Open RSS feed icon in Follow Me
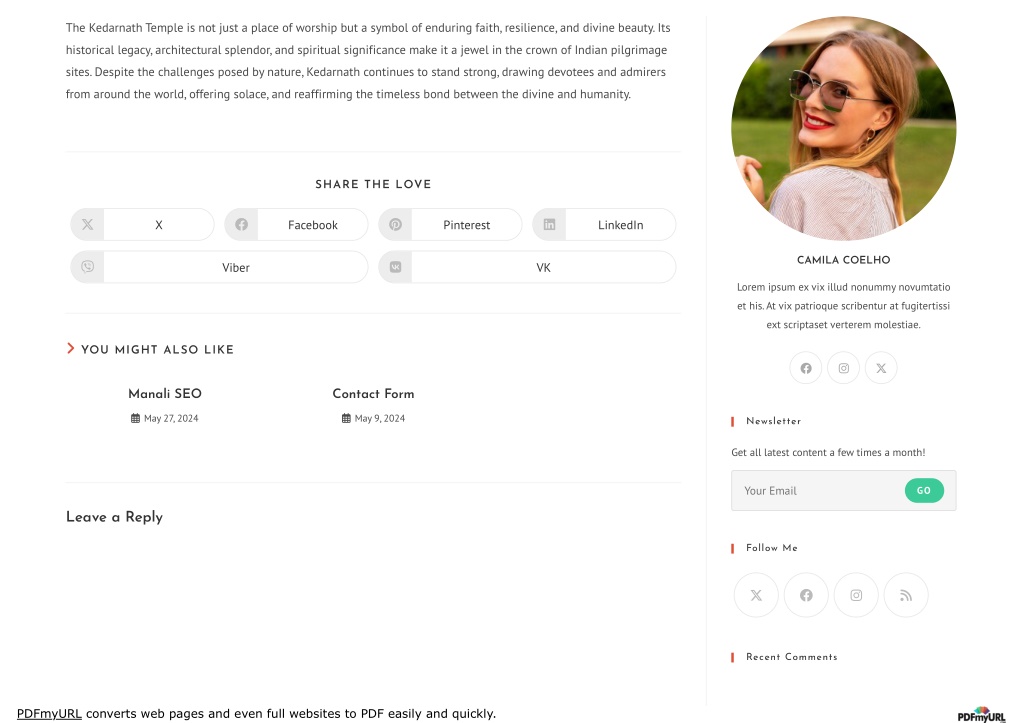Viewport: 1023px width, 723px height. click(x=906, y=595)
